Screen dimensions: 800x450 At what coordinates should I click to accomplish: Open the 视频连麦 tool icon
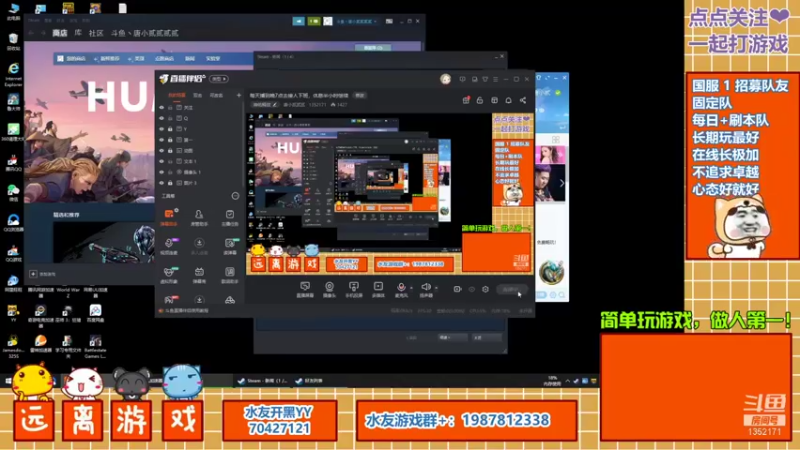pyautogui.click(x=169, y=246)
